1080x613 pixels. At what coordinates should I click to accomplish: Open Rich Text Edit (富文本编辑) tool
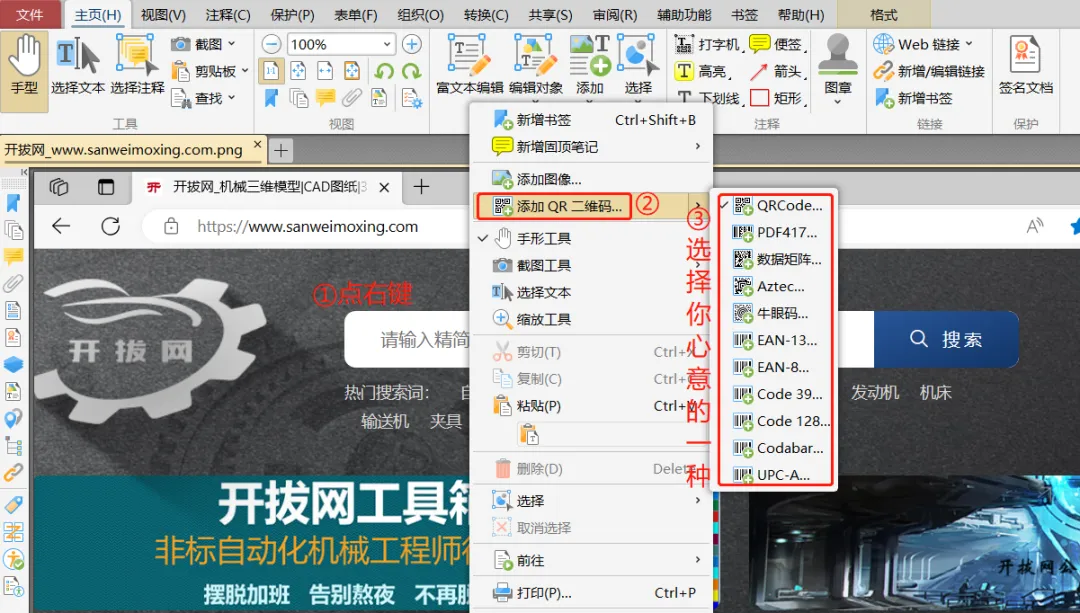[x=470, y=67]
